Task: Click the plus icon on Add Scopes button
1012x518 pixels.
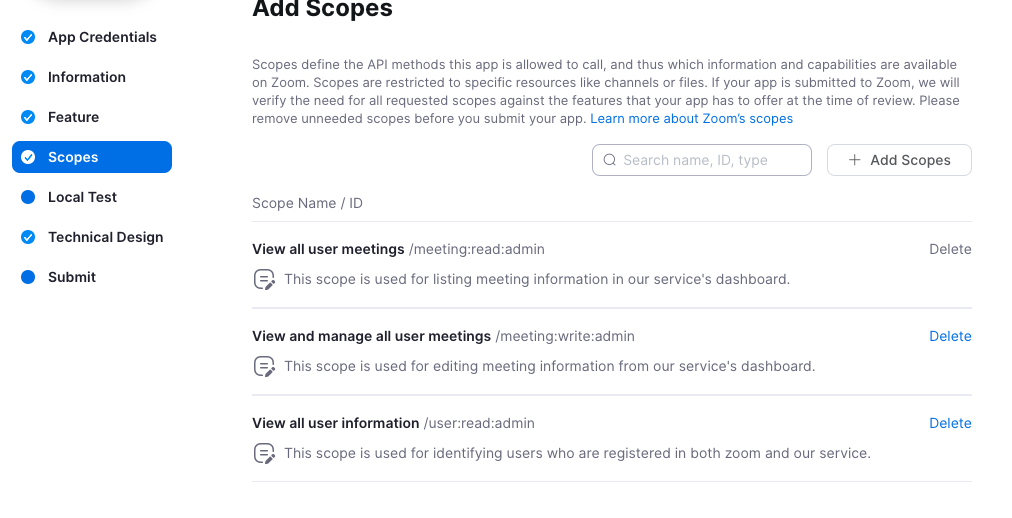Action: [x=854, y=160]
